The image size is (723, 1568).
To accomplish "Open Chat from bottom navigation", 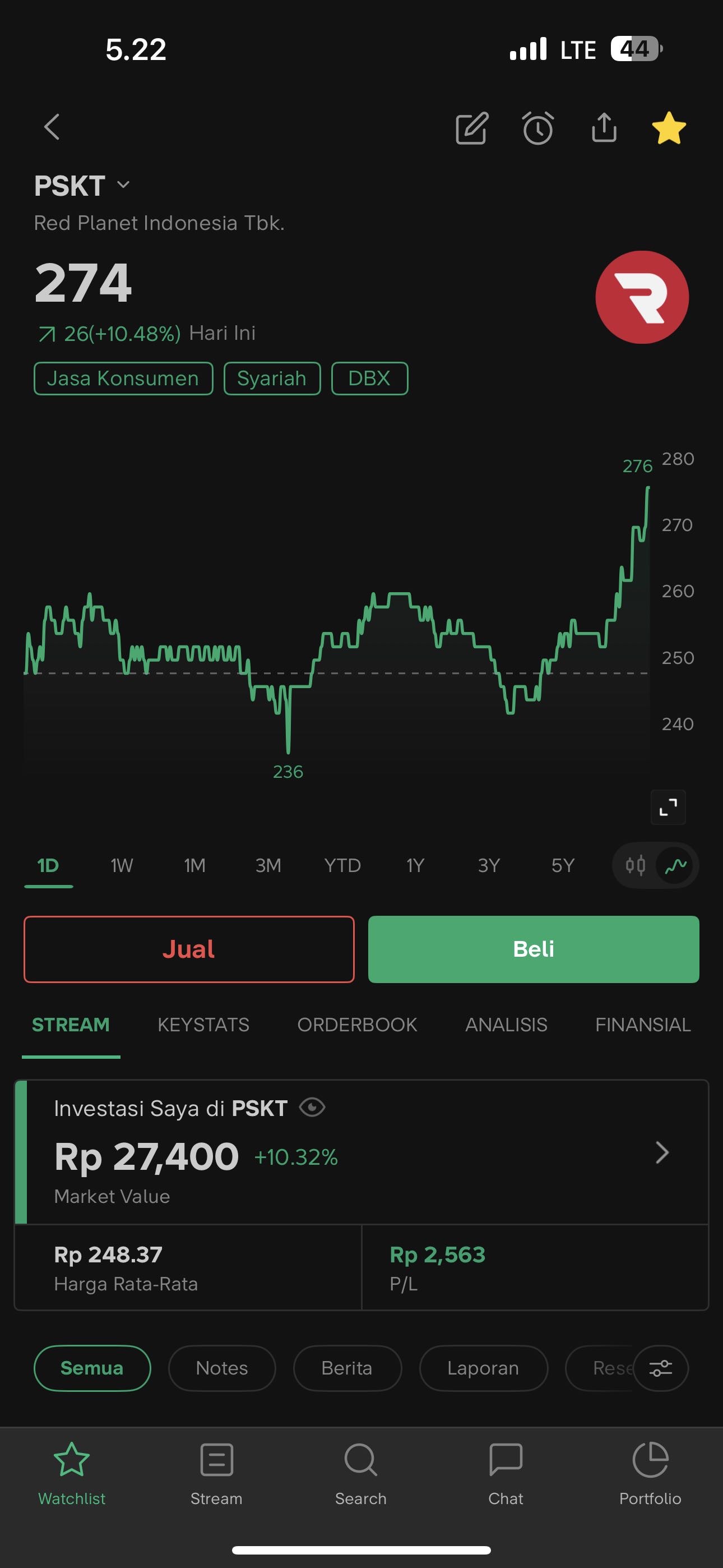I will (x=505, y=1473).
